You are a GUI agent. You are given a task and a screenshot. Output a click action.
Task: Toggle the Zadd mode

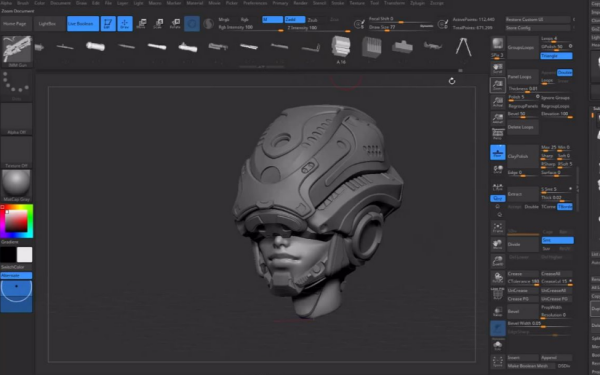pyautogui.click(x=295, y=20)
